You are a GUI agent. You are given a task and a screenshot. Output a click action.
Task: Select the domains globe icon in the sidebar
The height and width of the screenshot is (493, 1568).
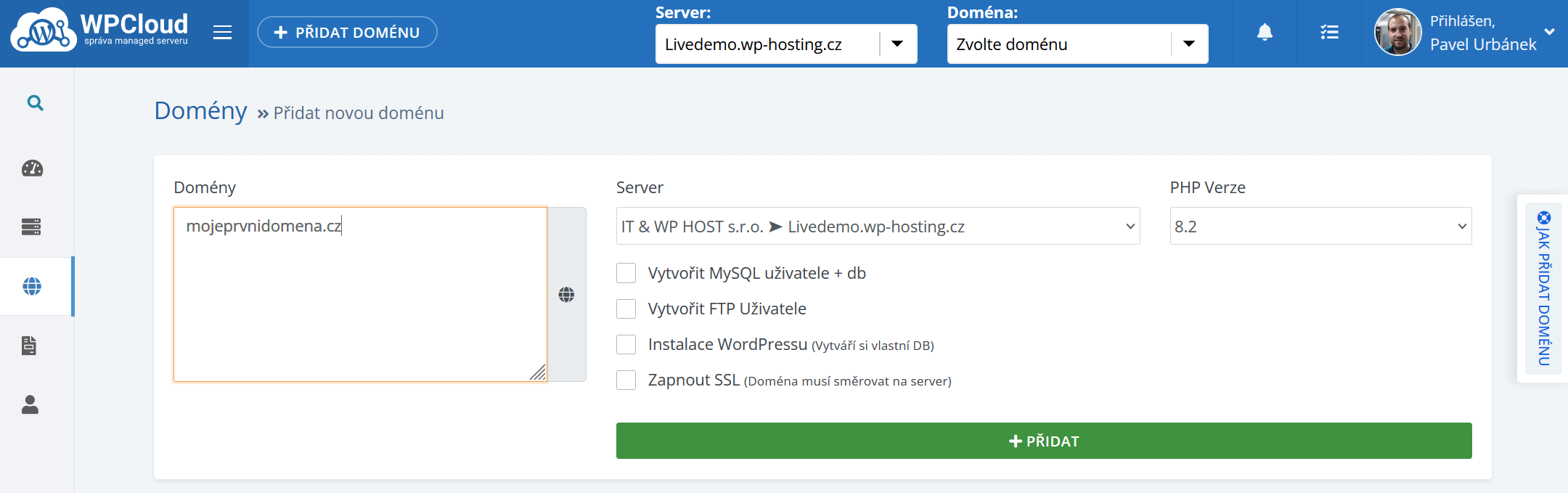pyautogui.click(x=32, y=287)
